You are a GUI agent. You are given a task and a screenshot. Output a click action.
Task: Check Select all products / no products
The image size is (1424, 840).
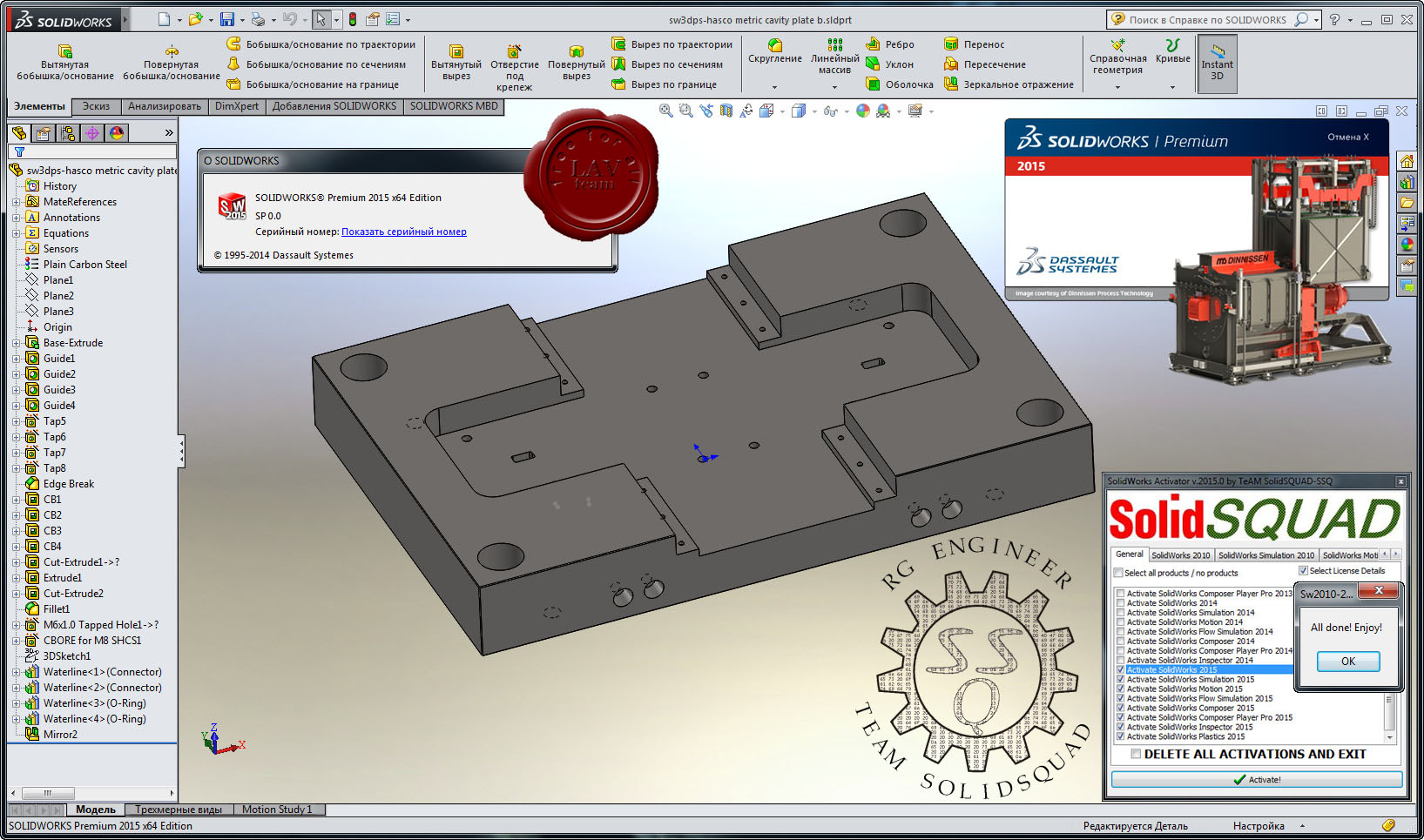pos(1119,573)
